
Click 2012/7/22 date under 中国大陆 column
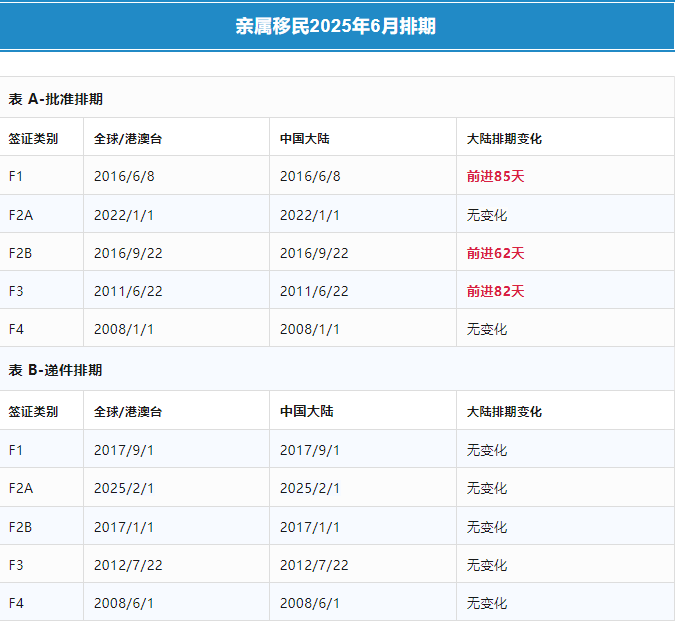(314, 565)
